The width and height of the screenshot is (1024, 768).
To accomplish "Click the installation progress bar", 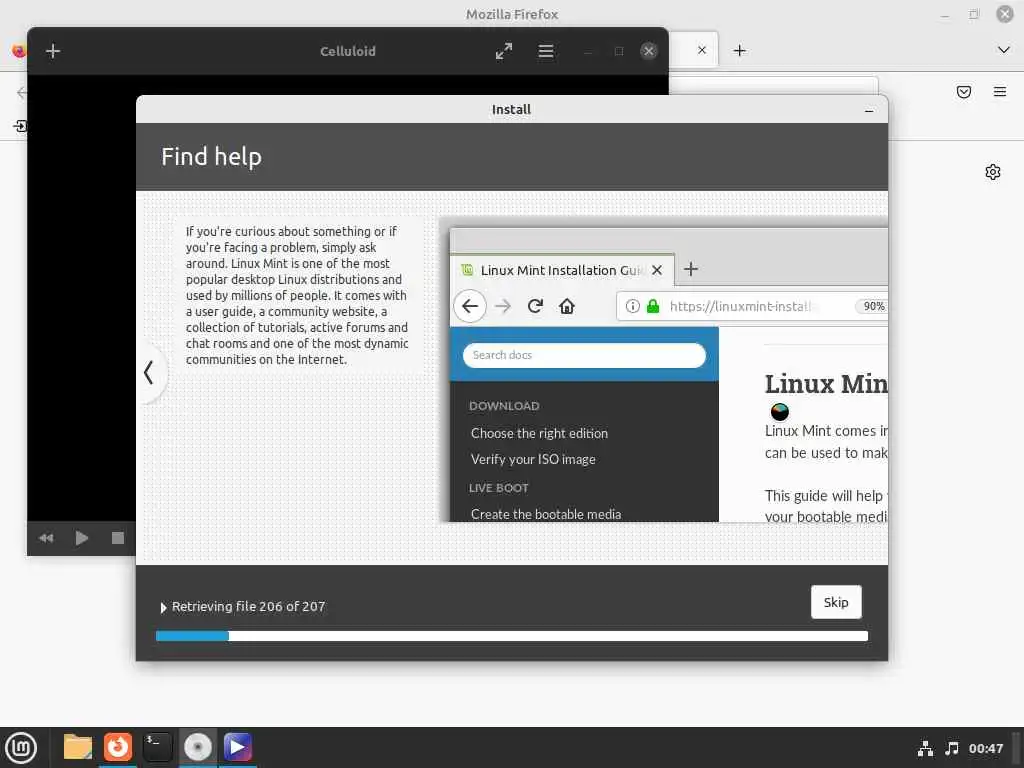I will click(511, 636).
